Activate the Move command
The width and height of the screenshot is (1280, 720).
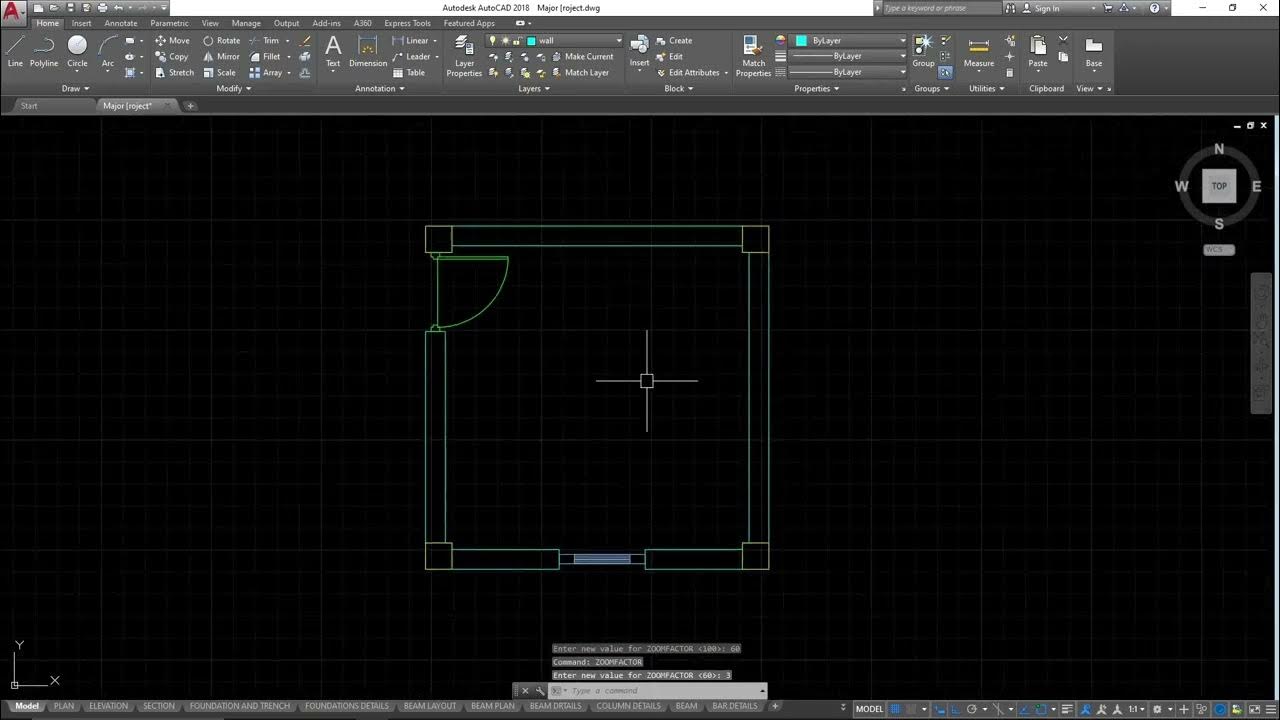pos(172,41)
